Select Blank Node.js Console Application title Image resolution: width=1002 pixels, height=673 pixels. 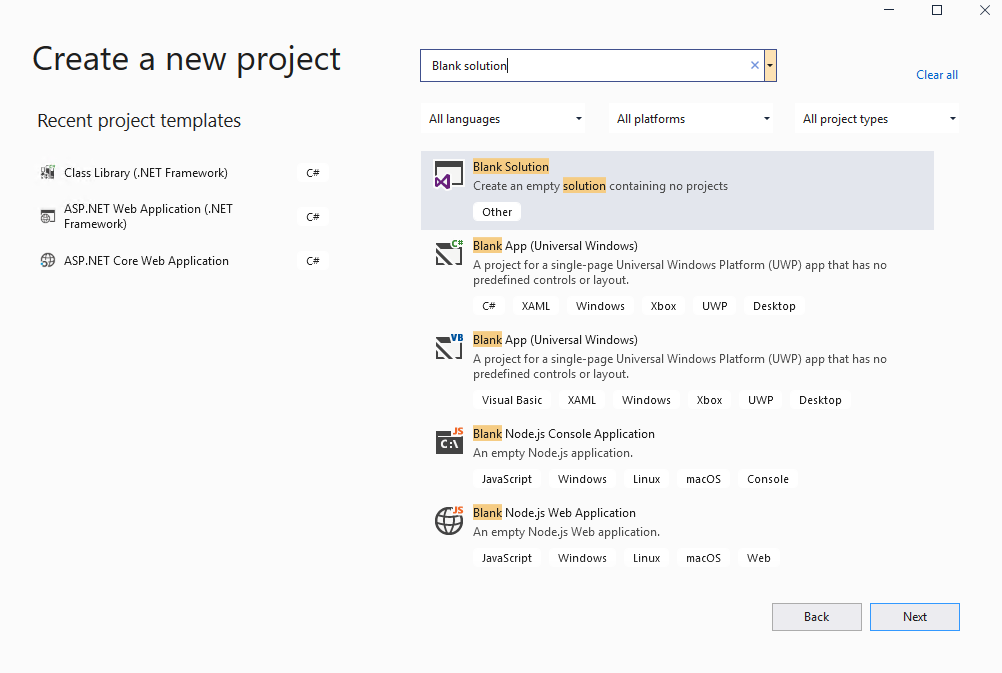pos(564,434)
